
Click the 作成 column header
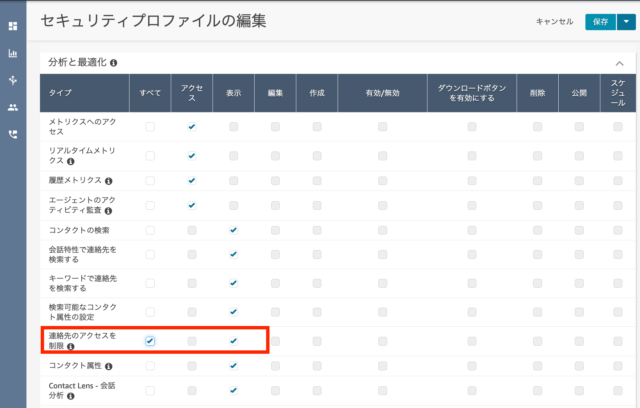pyautogui.click(x=317, y=93)
